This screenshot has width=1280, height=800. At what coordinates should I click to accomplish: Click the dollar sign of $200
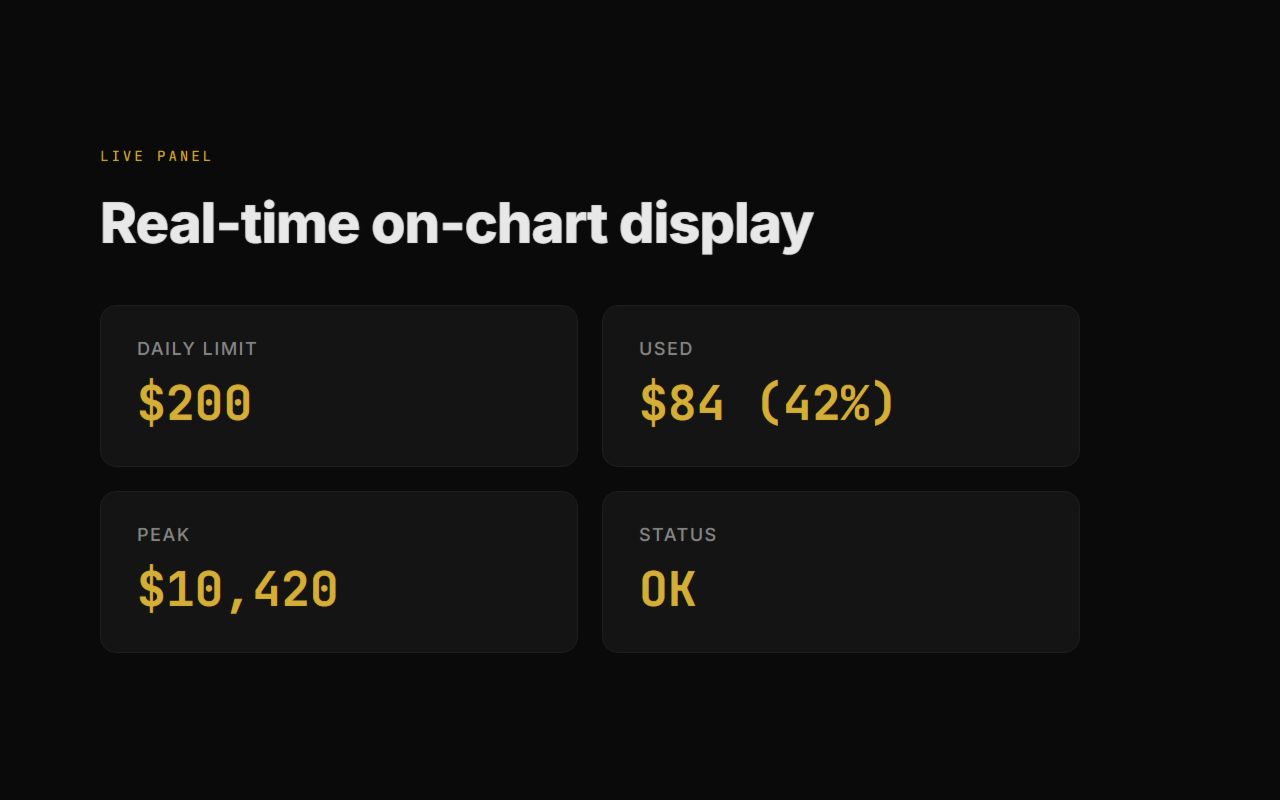pos(151,404)
